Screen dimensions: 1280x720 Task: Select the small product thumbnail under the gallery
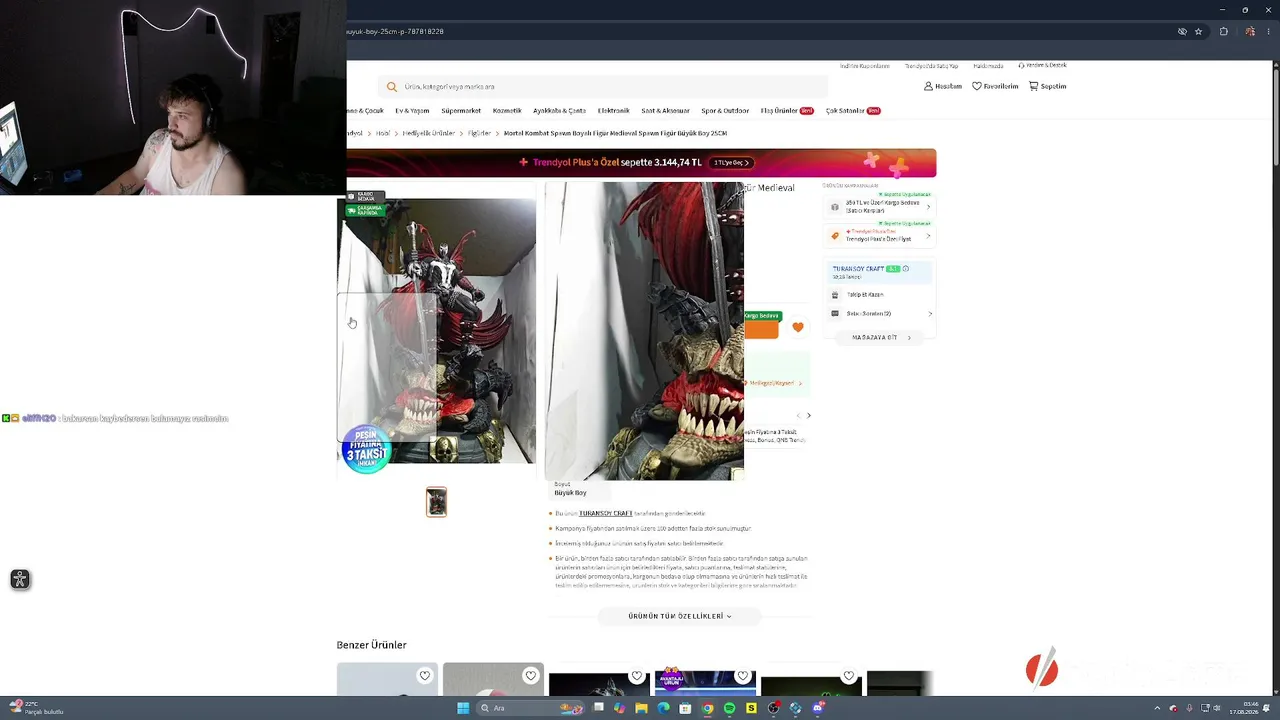point(436,502)
